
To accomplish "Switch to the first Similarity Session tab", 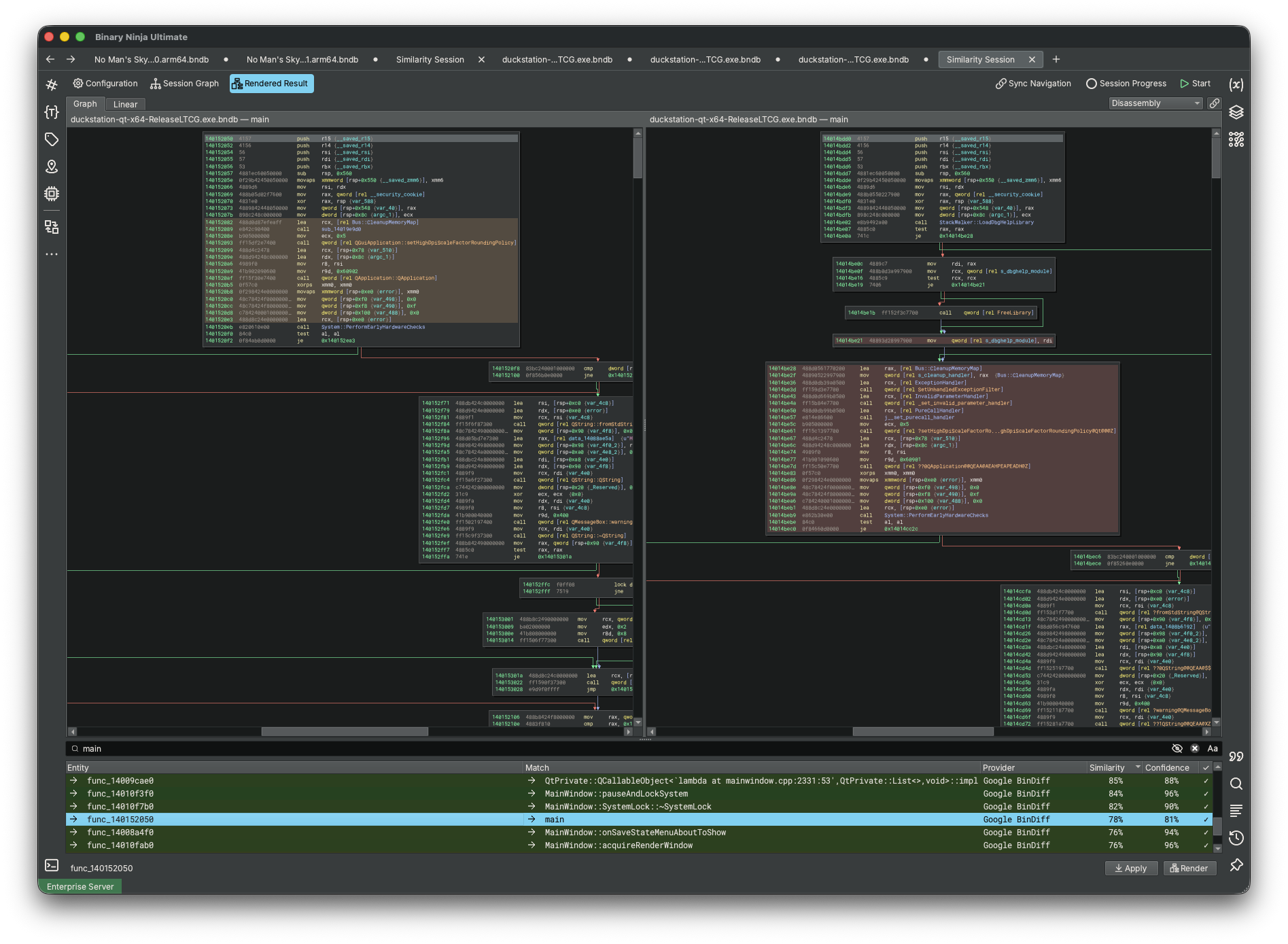I will [x=430, y=60].
